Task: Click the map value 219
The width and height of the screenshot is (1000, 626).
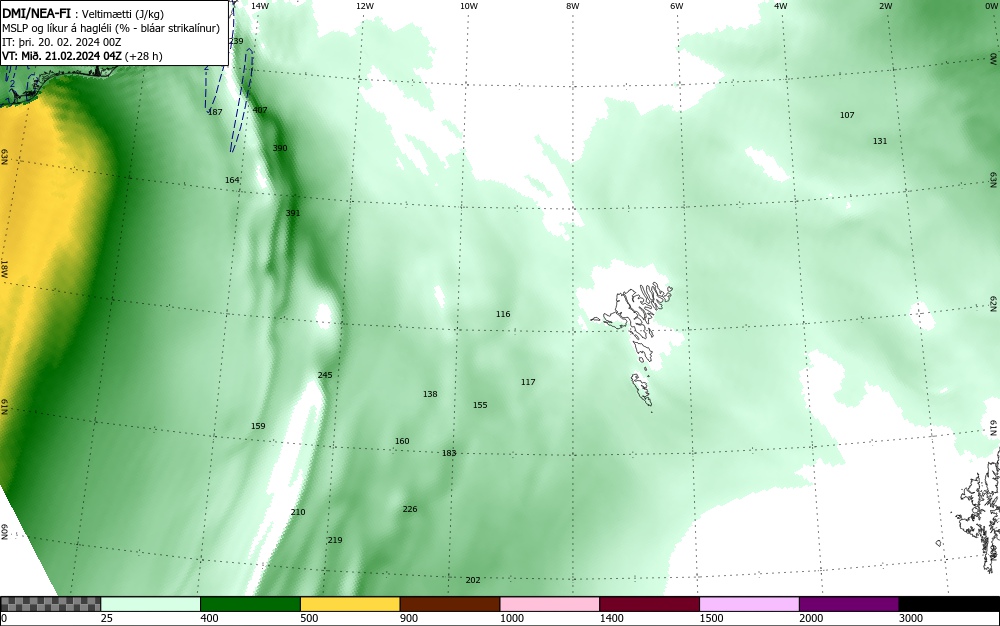Action: [335, 540]
